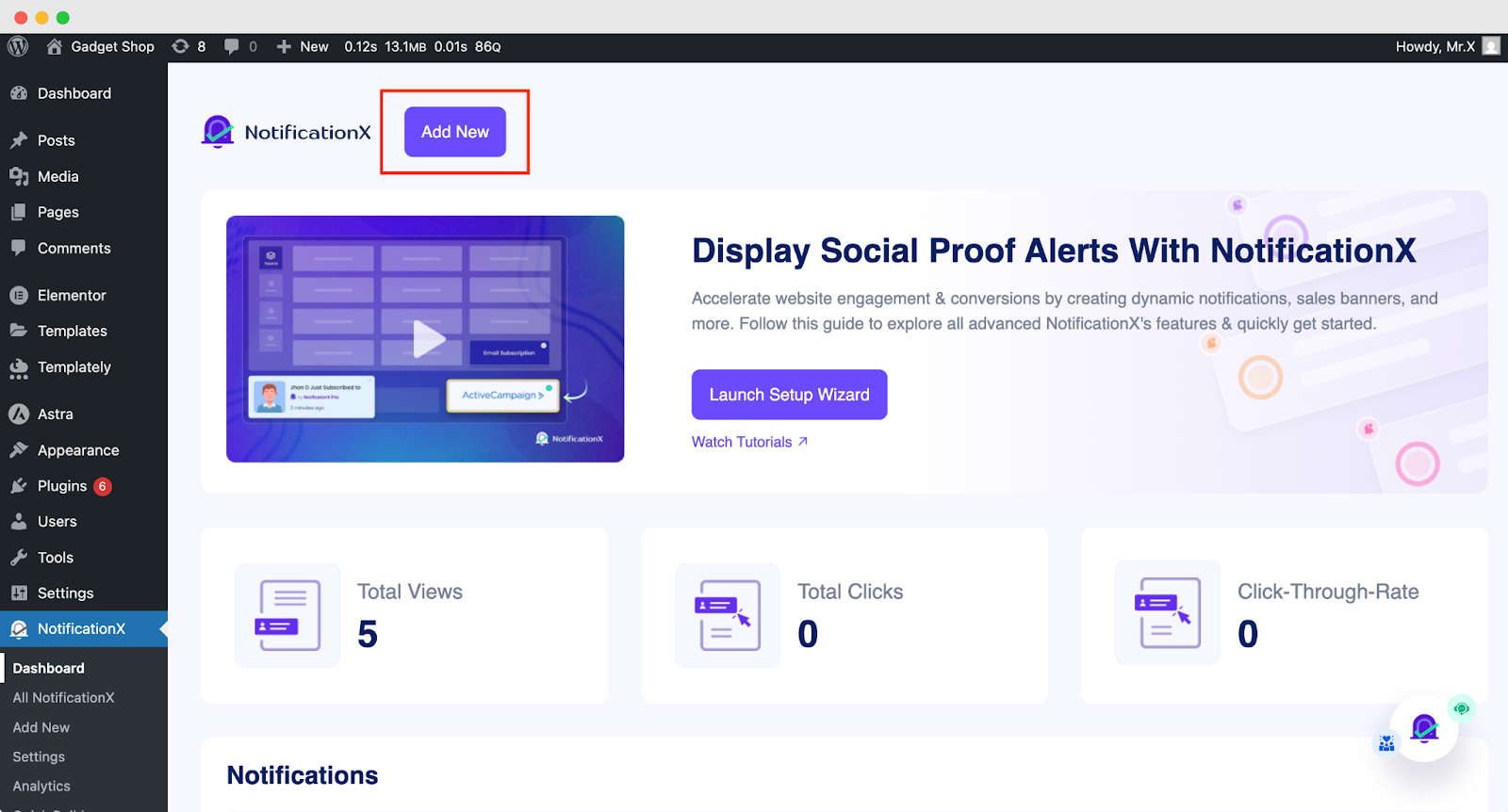Click the Settings sliders icon in the main sidebar
The width and height of the screenshot is (1508, 812).
(19, 593)
